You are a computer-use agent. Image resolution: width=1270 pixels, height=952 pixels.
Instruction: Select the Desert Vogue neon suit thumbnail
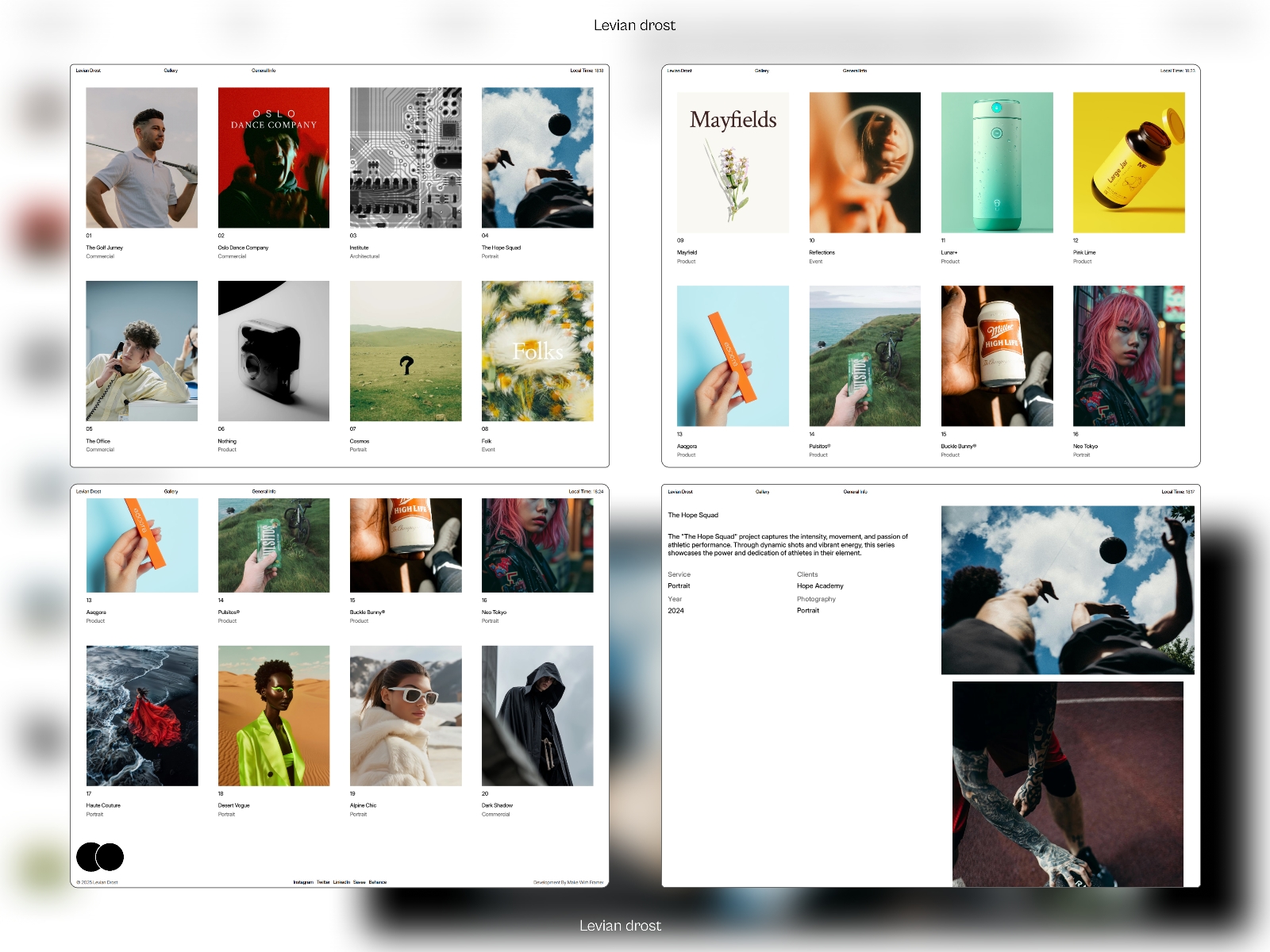click(x=274, y=716)
